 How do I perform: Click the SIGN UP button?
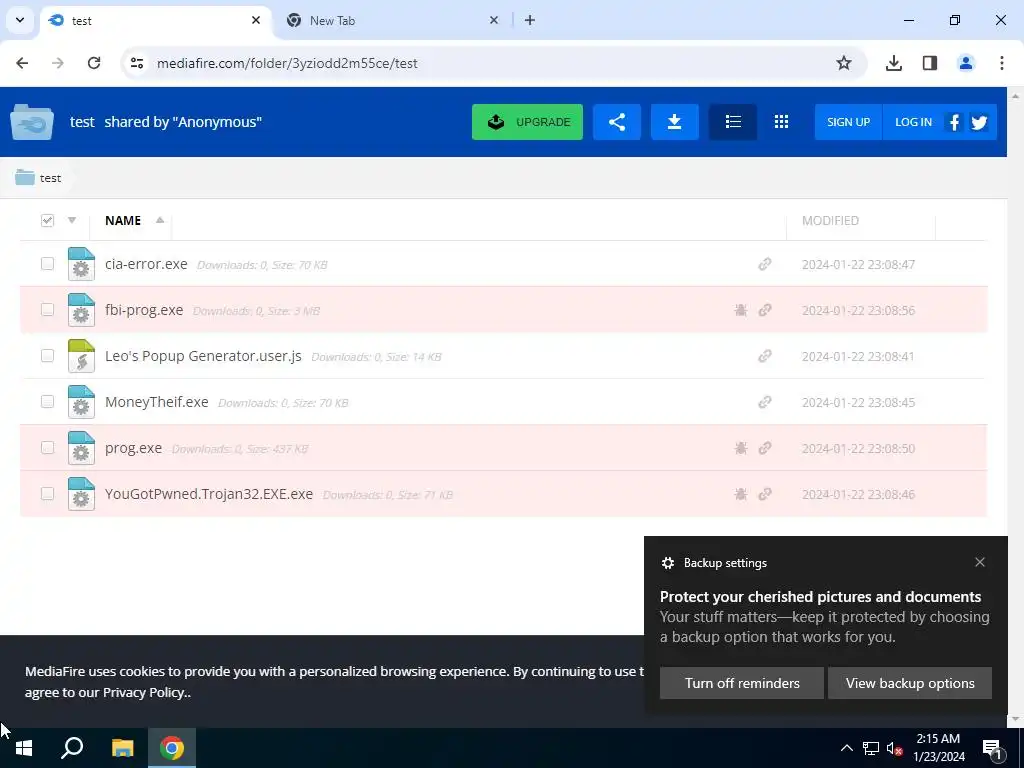(x=848, y=122)
